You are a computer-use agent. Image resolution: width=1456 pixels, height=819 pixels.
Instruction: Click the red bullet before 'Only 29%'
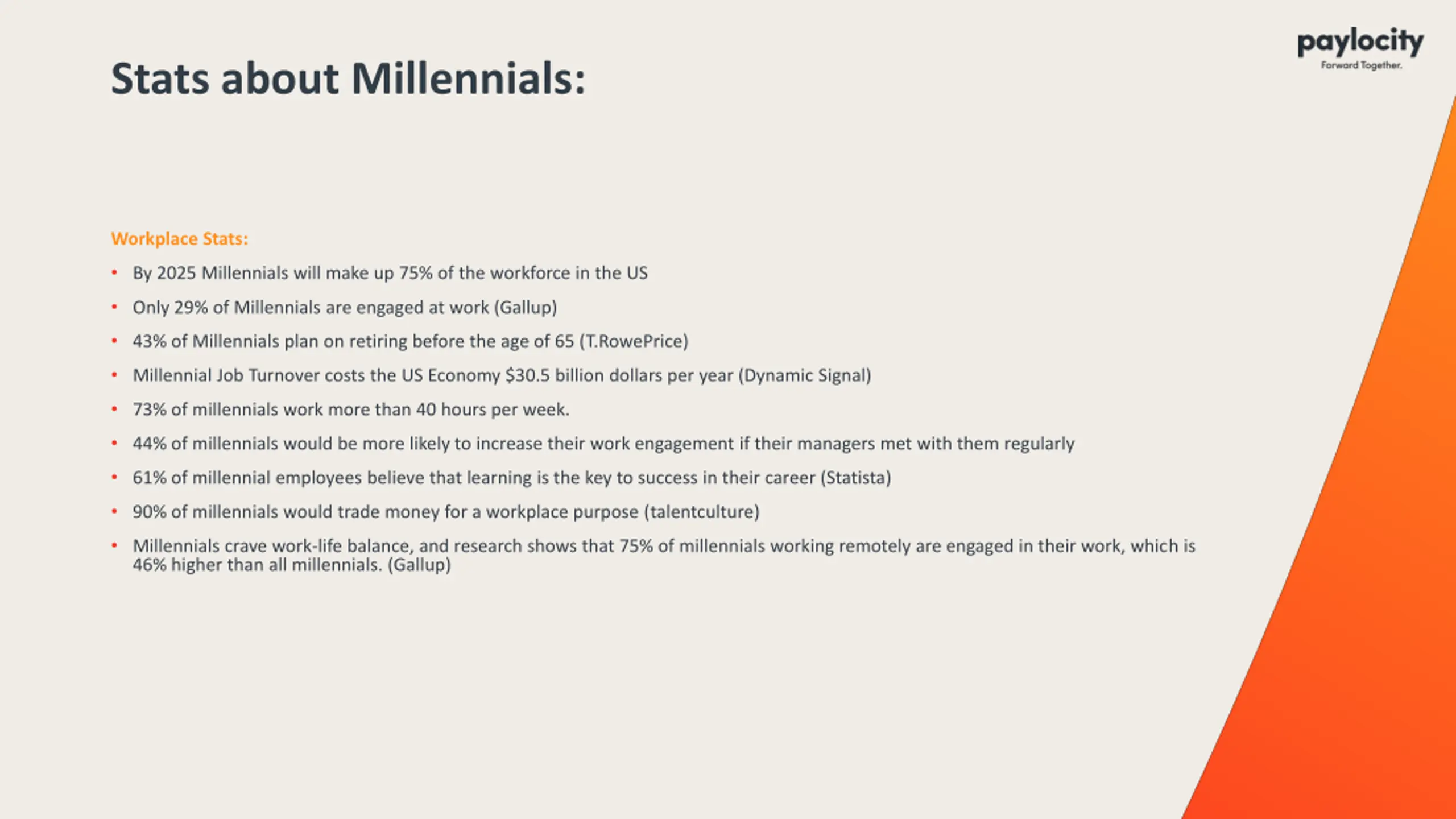114,307
